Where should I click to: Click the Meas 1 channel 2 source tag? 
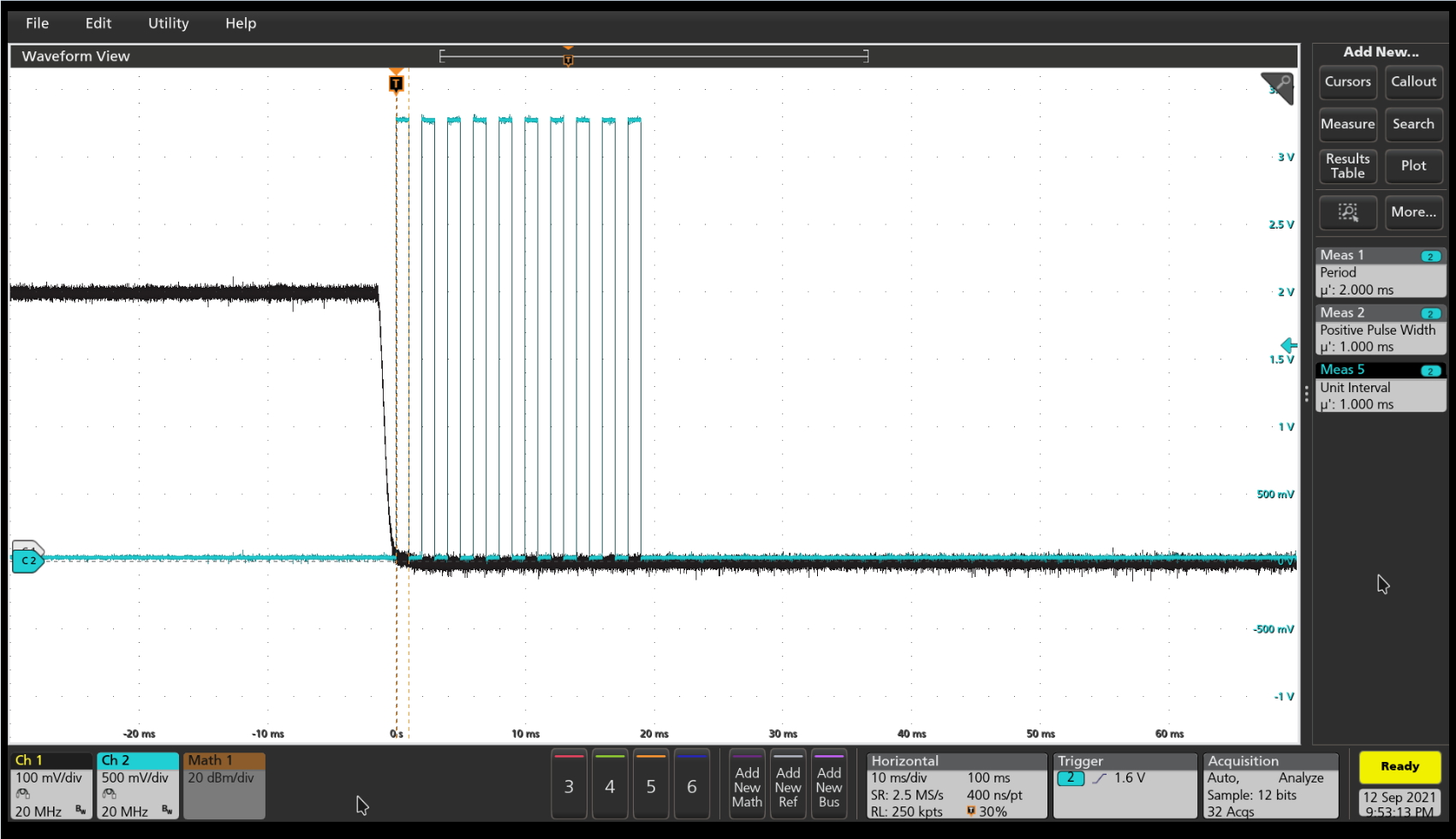click(x=1430, y=257)
